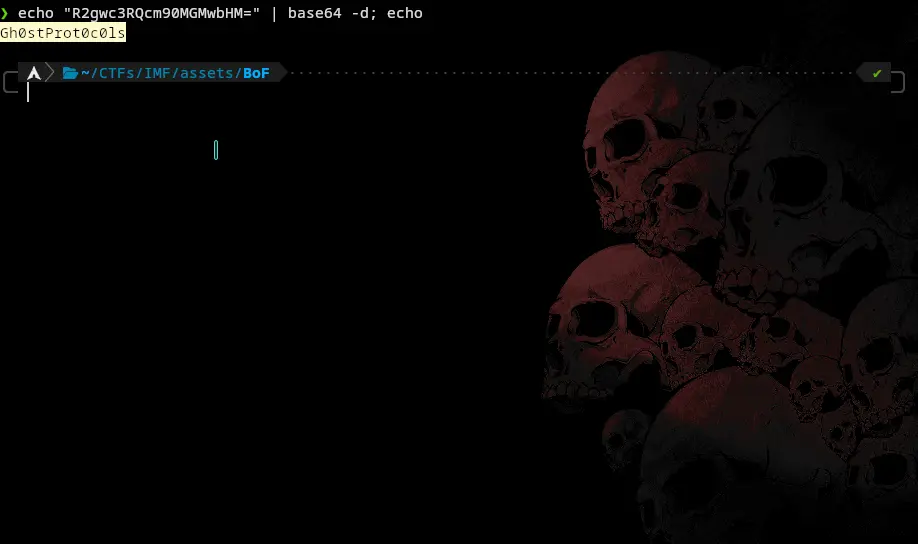Click the teal I-beam pointer in the terminal
The height and width of the screenshot is (544, 918).
click(x=216, y=150)
